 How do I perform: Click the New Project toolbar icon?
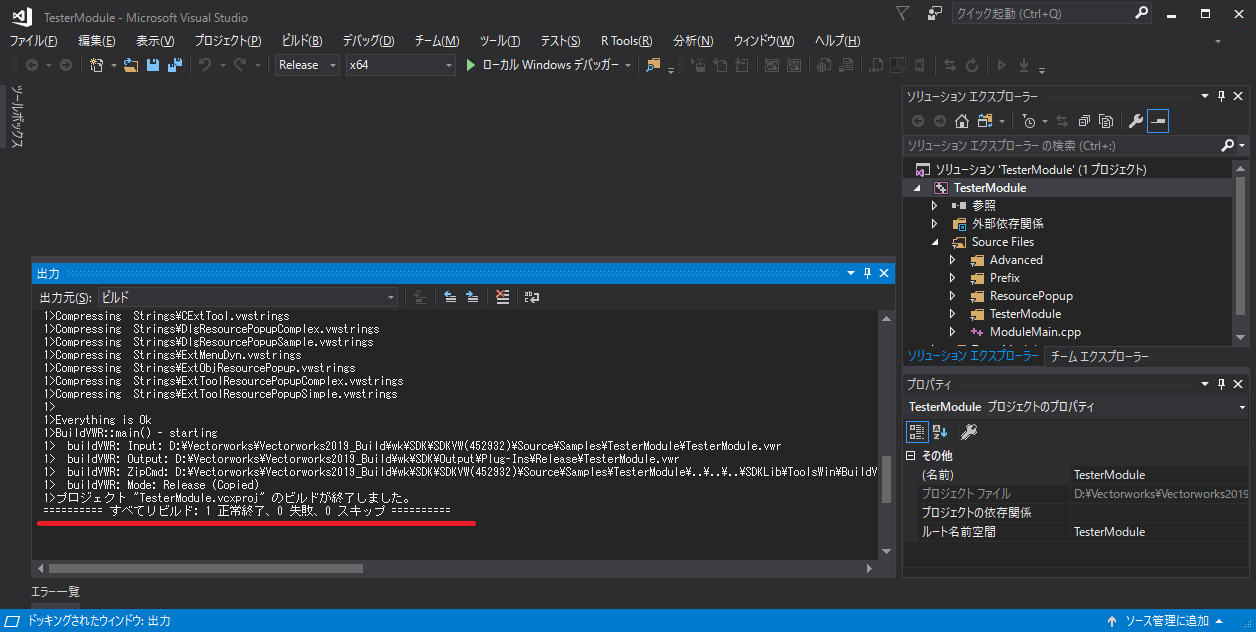(96, 65)
